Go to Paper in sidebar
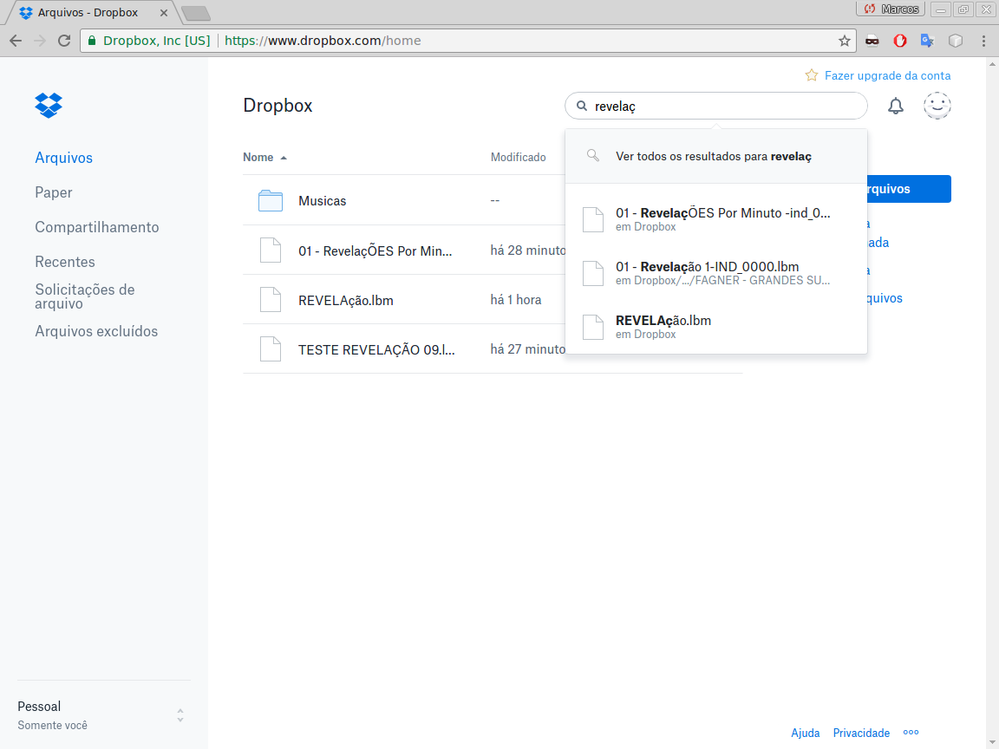Screen dimensions: 999x749 [x=54, y=192]
